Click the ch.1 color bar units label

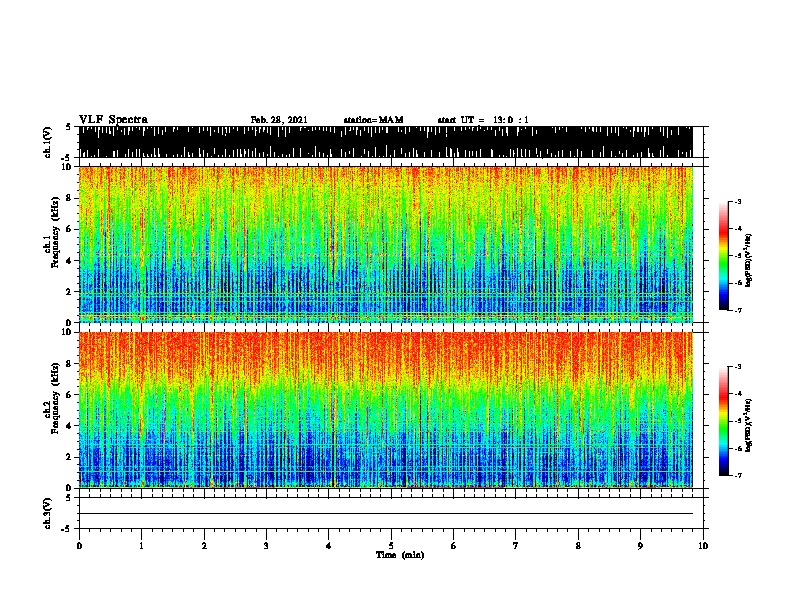tap(750, 260)
